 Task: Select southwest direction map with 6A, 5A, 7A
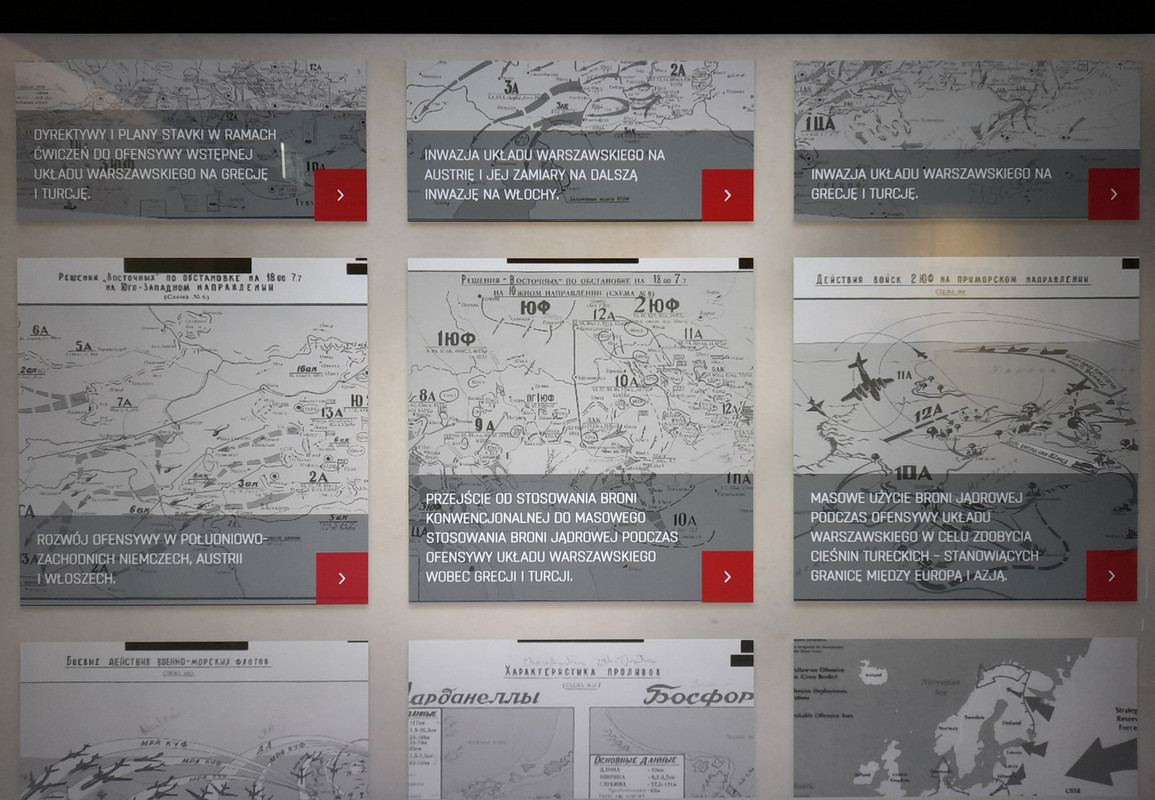coord(193,387)
